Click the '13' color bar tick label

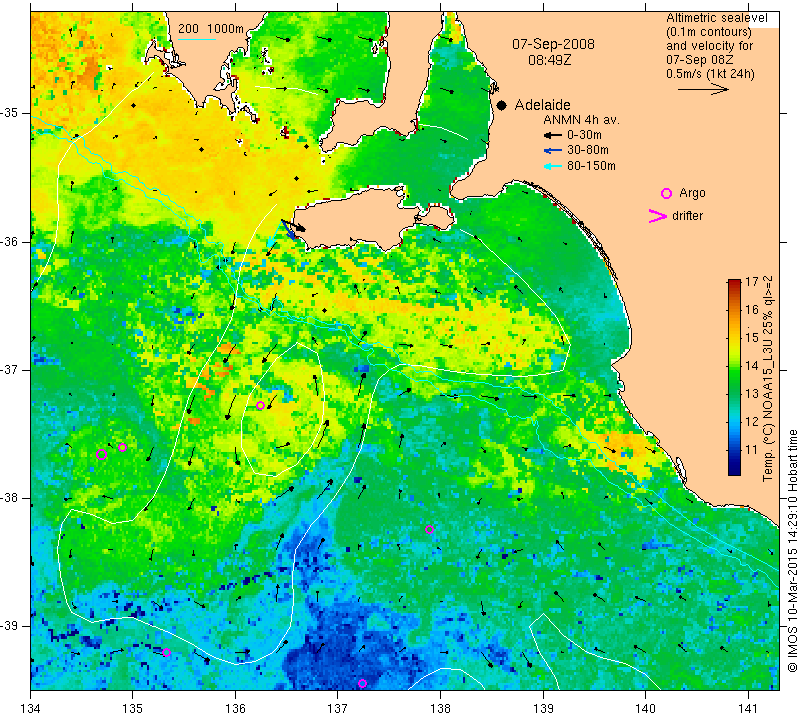point(752,393)
